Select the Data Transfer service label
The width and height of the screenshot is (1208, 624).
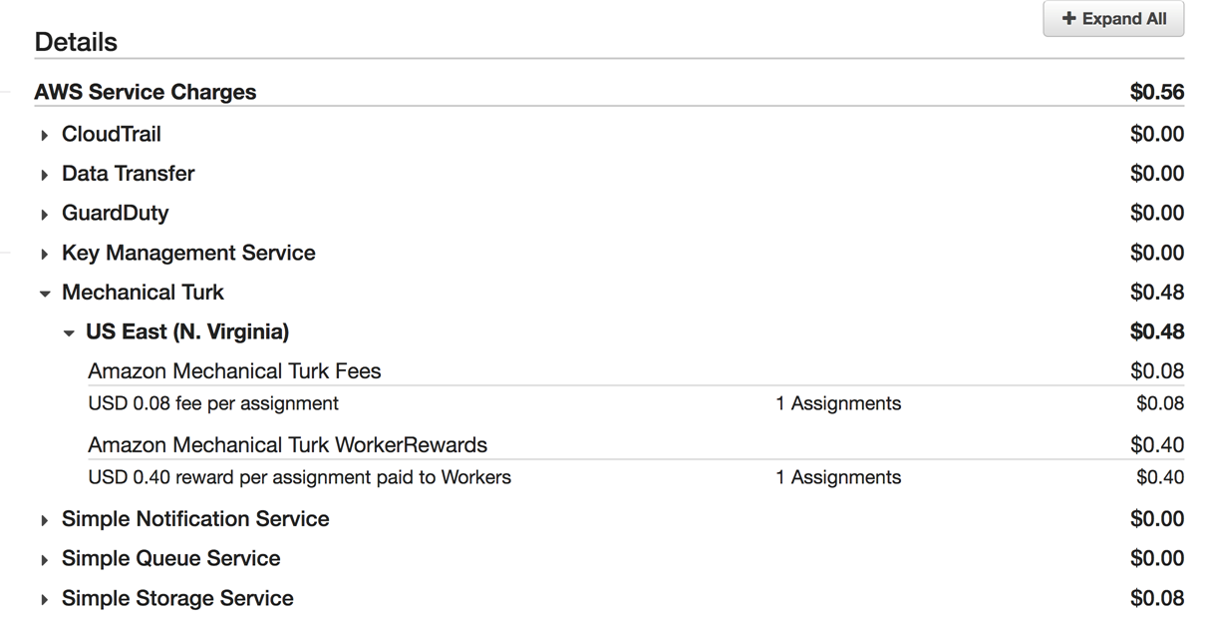coord(128,174)
